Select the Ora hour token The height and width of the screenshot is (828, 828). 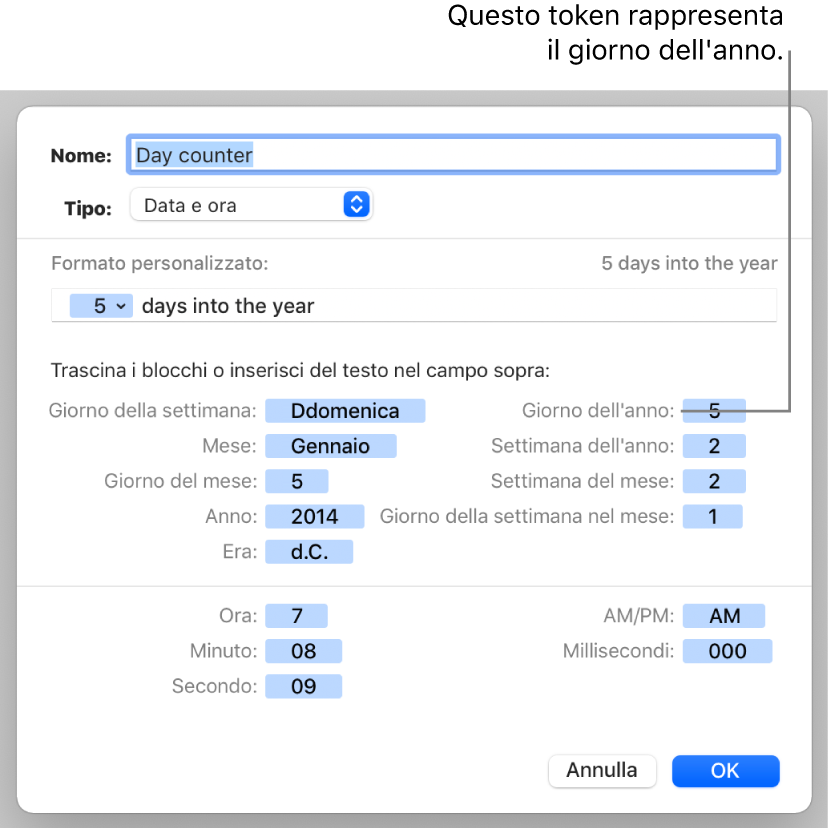click(x=296, y=616)
